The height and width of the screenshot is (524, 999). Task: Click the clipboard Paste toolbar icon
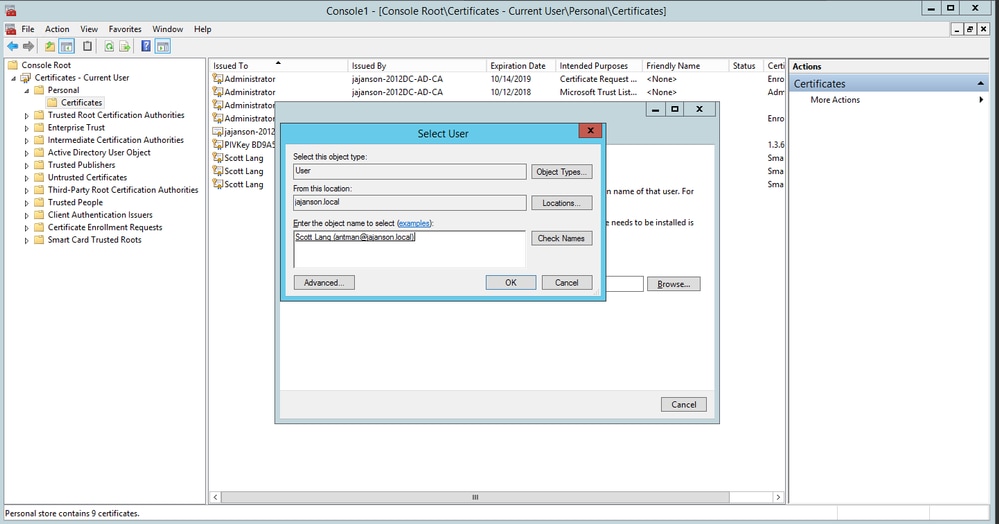click(87, 46)
